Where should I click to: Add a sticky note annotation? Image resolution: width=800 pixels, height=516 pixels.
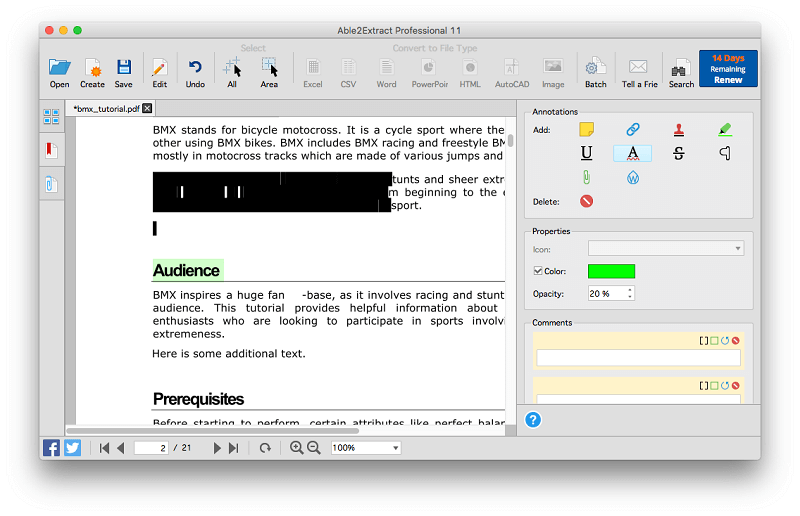pyautogui.click(x=586, y=130)
